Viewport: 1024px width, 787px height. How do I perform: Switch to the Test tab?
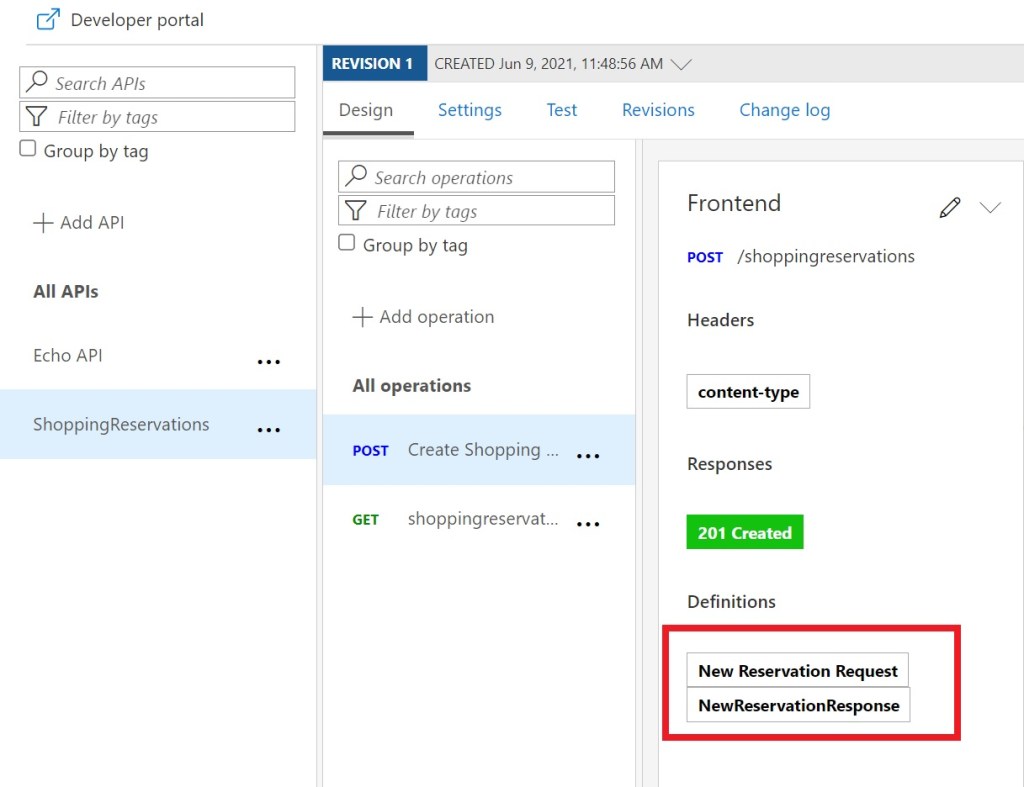point(561,110)
